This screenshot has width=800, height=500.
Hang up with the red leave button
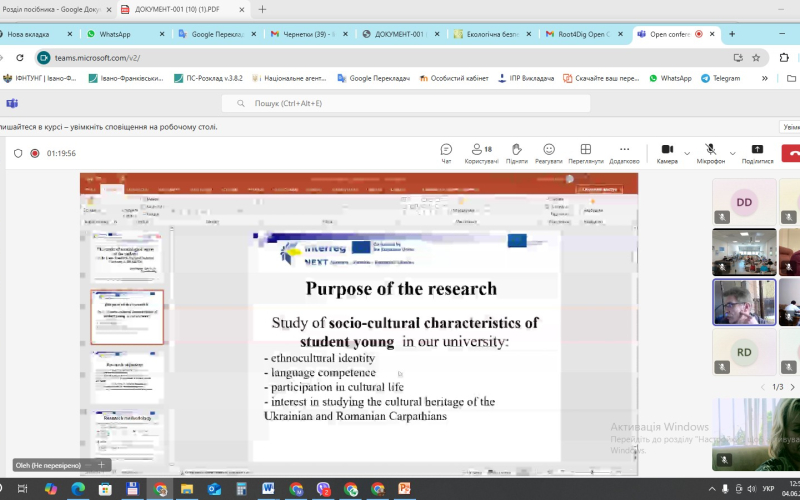point(792,153)
